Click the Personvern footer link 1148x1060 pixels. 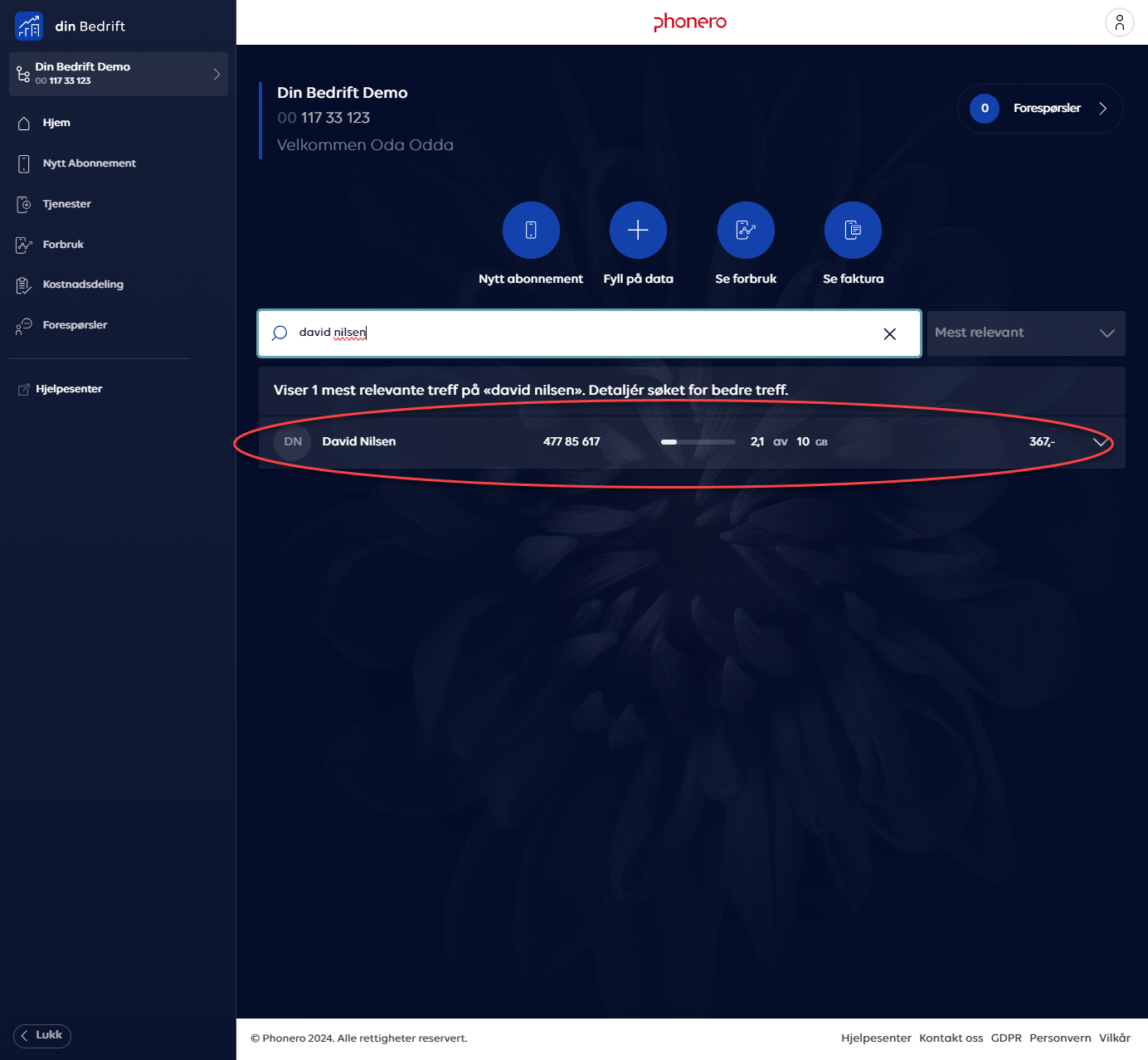tap(1060, 1038)
